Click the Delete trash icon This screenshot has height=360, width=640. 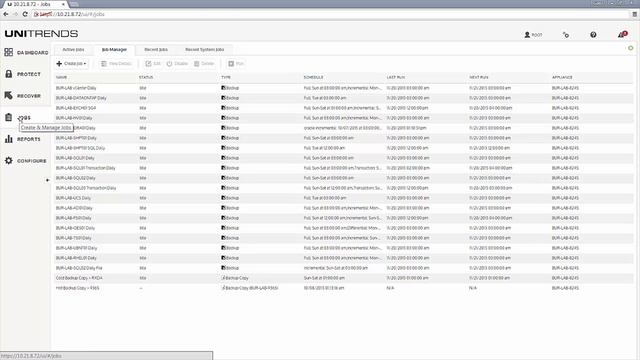pyautogui.click(x=197, y=64)
